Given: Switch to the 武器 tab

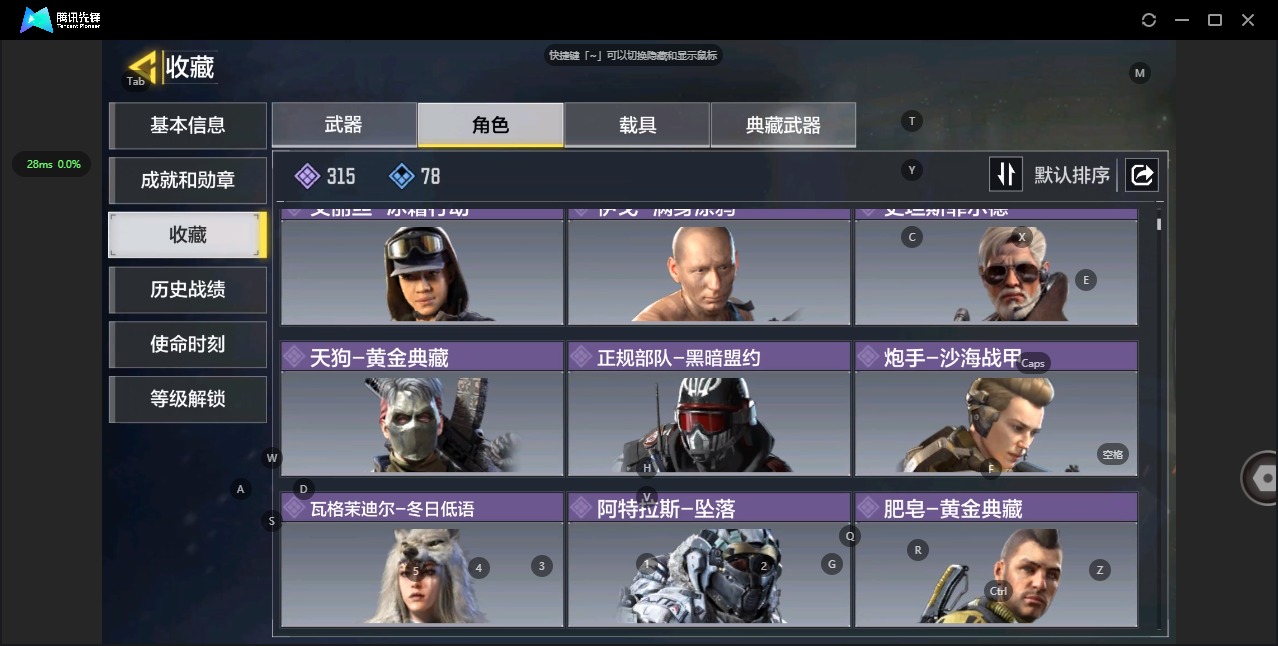Looking at the screenshot, I should [x=344, y=125].
